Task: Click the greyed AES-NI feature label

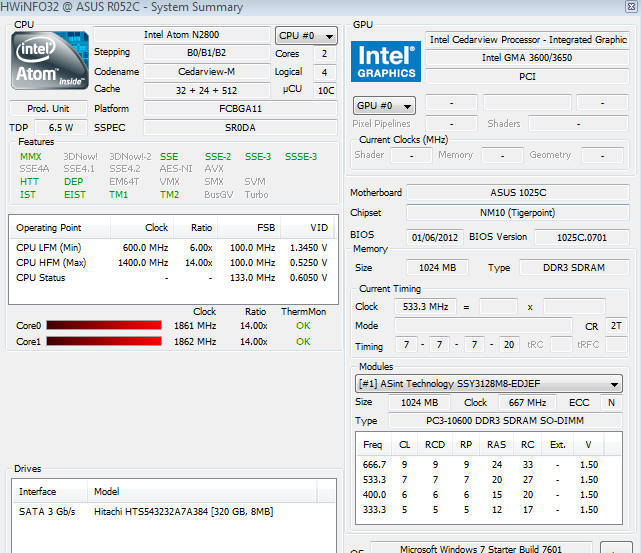Action: click(x=176, y=168)
